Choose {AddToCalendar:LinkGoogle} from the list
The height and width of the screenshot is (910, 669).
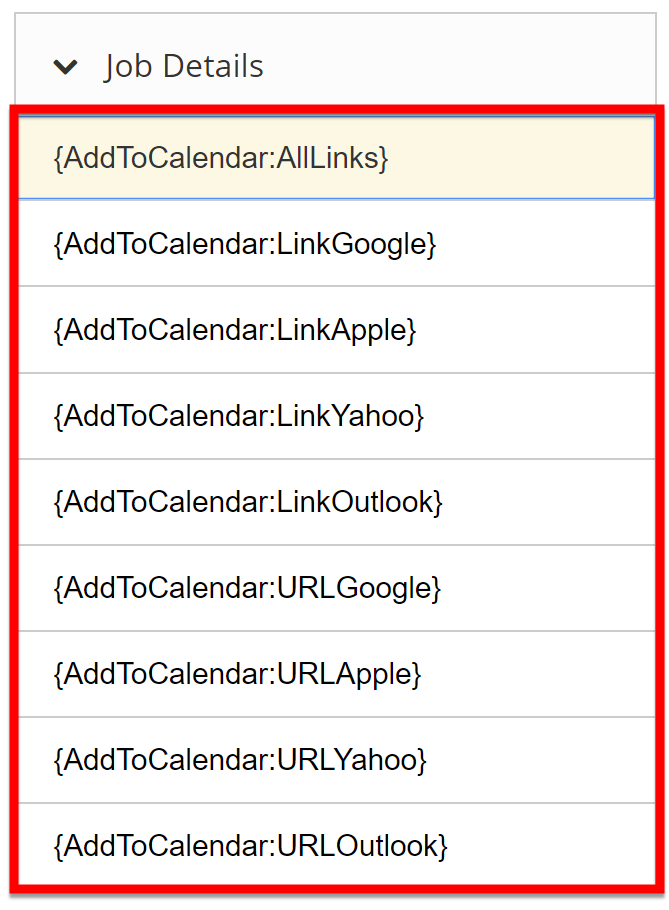pyautogui.click(x=245, y=244)
